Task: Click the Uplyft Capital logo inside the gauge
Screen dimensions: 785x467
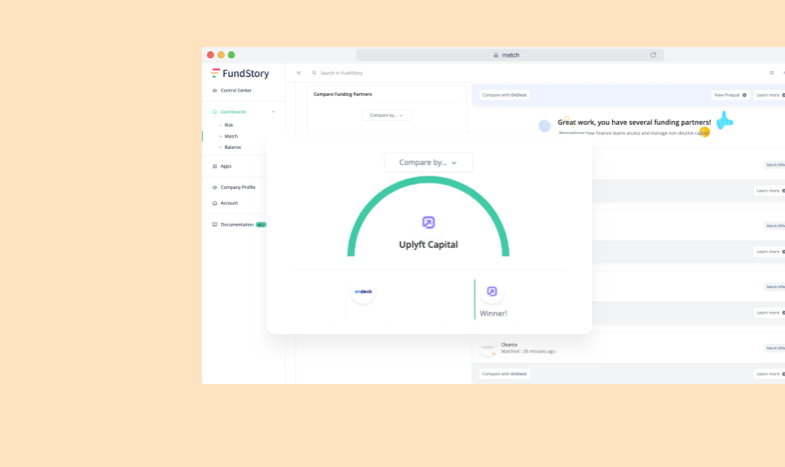Action: 428,222
